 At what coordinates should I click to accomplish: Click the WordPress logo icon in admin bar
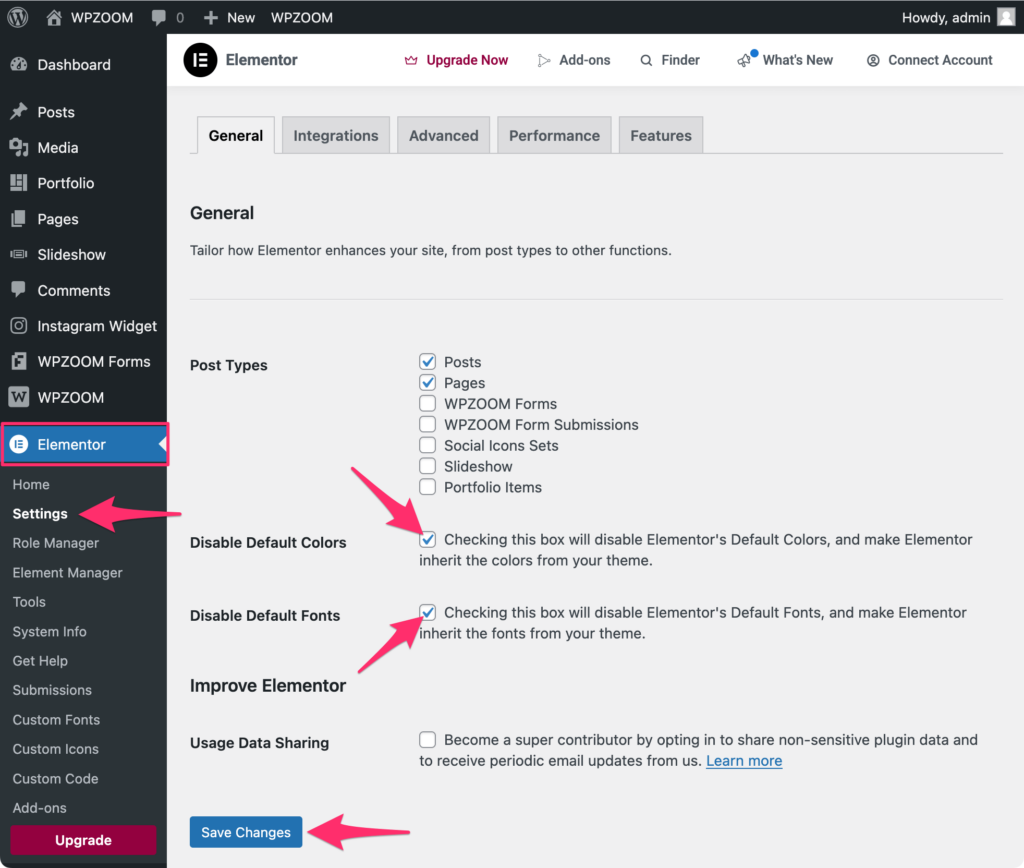pos(18,17)
